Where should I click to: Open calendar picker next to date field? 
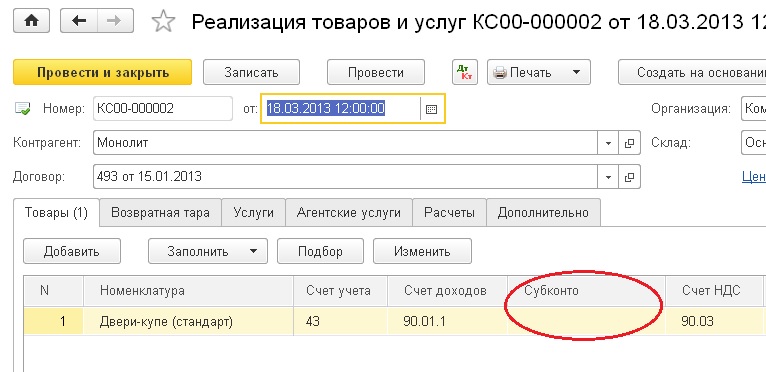click(431, 109)
